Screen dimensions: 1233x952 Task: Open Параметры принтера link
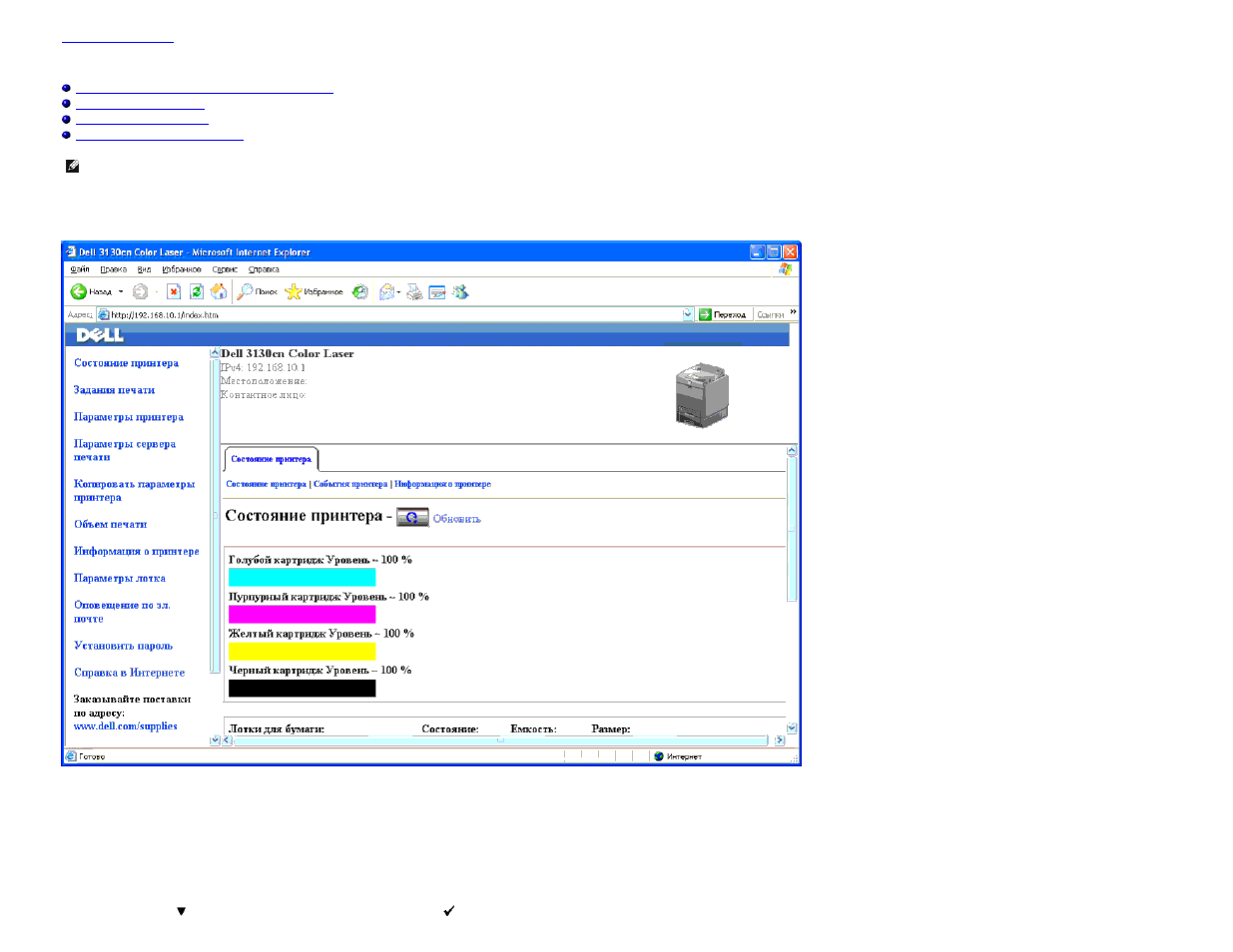tap(129, 417)
